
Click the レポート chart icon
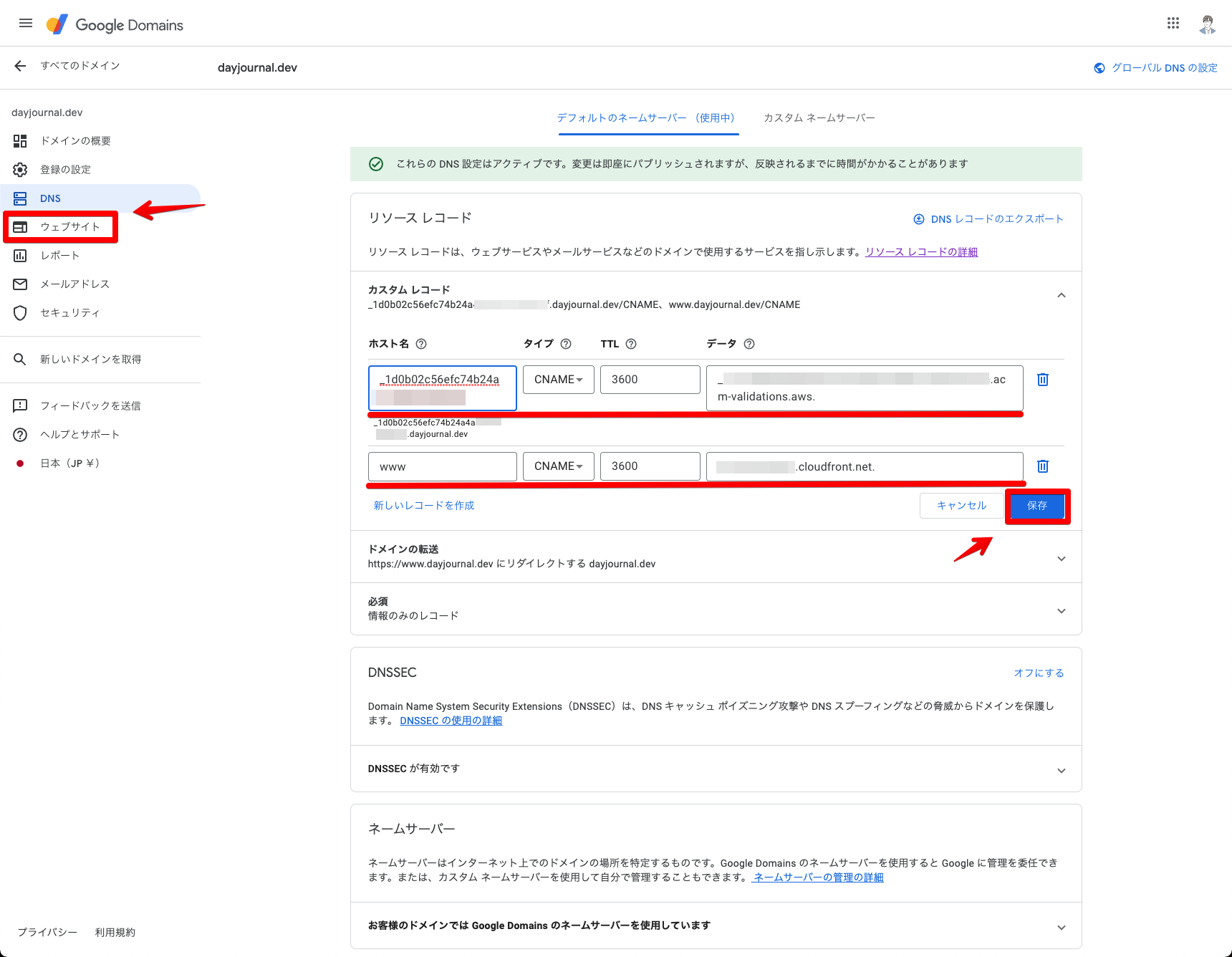(x=20, y=256)
